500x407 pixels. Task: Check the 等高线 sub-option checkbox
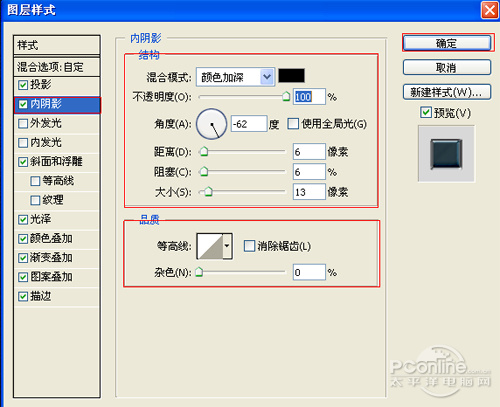click(x=35, y=181)
